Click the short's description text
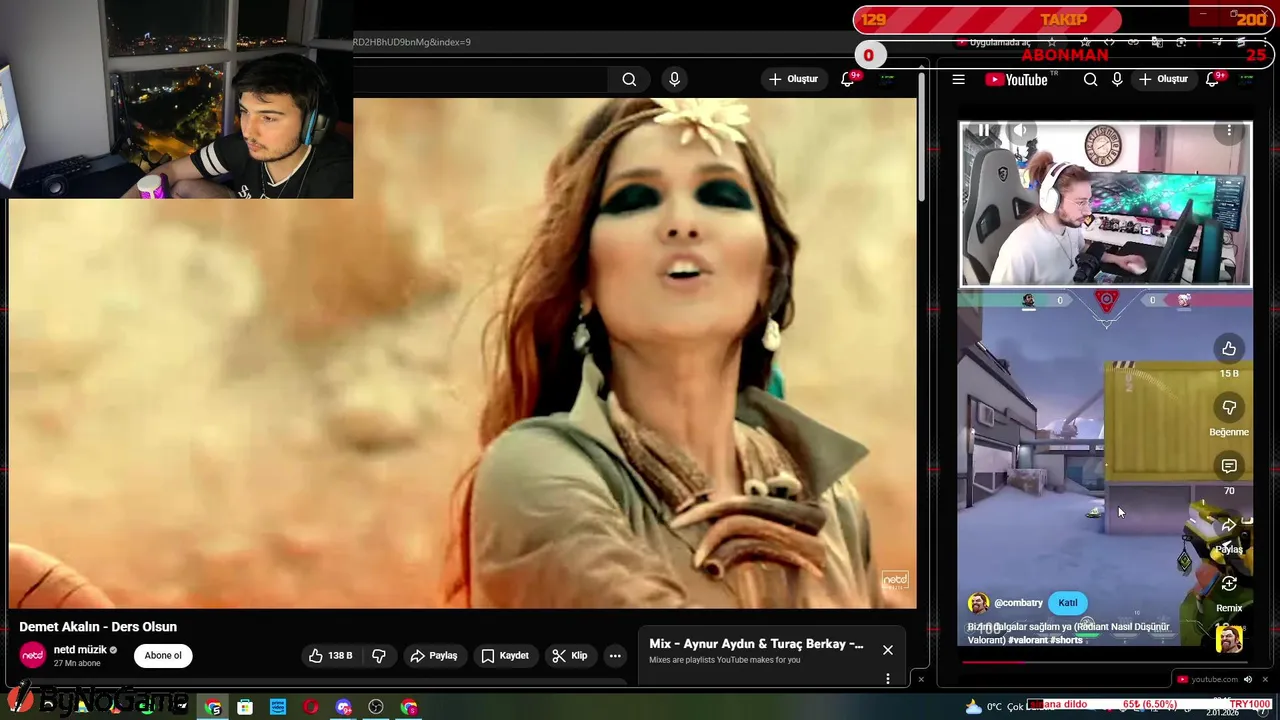1280x720 pixels. [1068, 633]
